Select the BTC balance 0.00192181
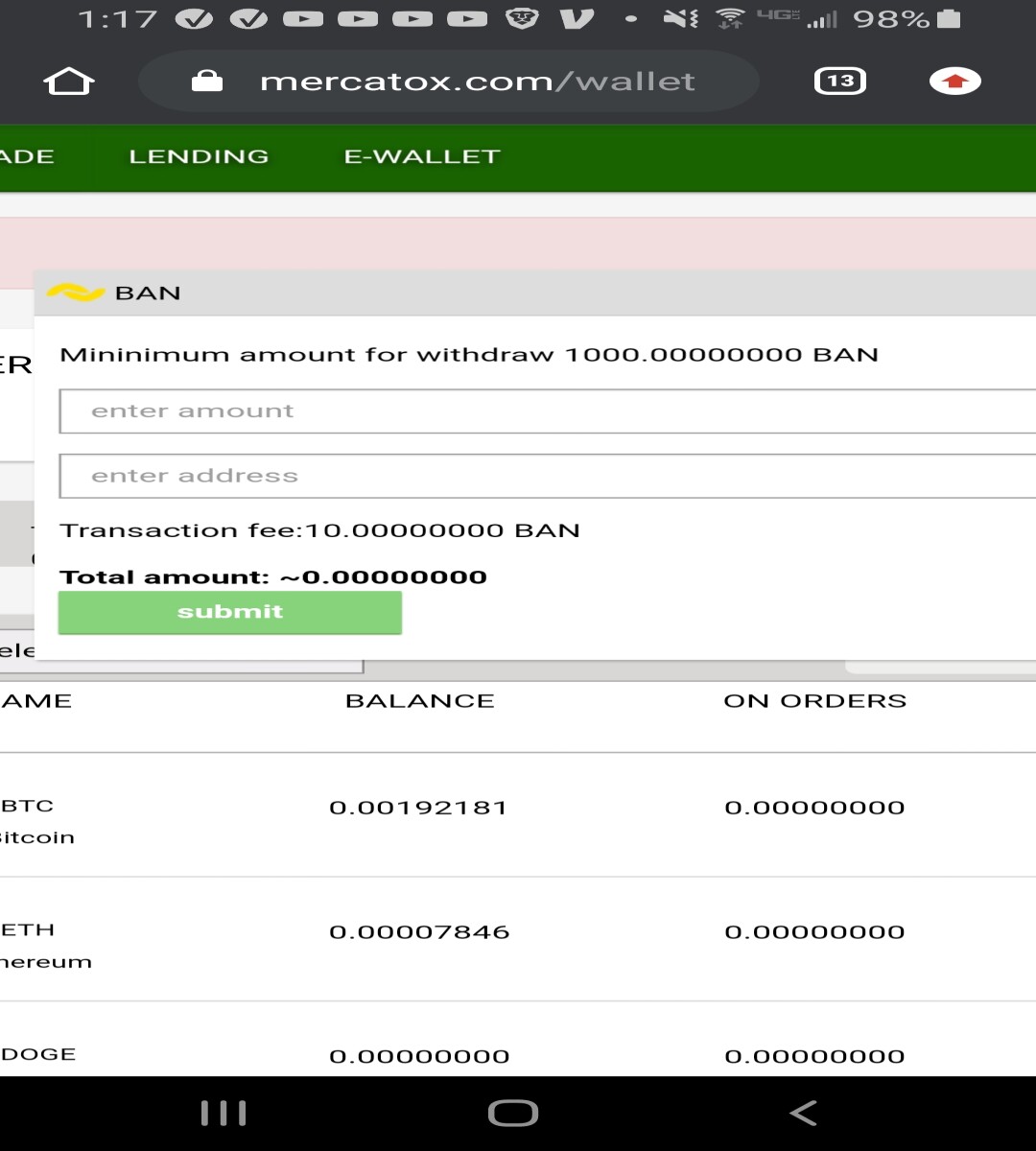Viewport: 1036px width, 1151px height. pyautogui.click(x=418, y=808)
